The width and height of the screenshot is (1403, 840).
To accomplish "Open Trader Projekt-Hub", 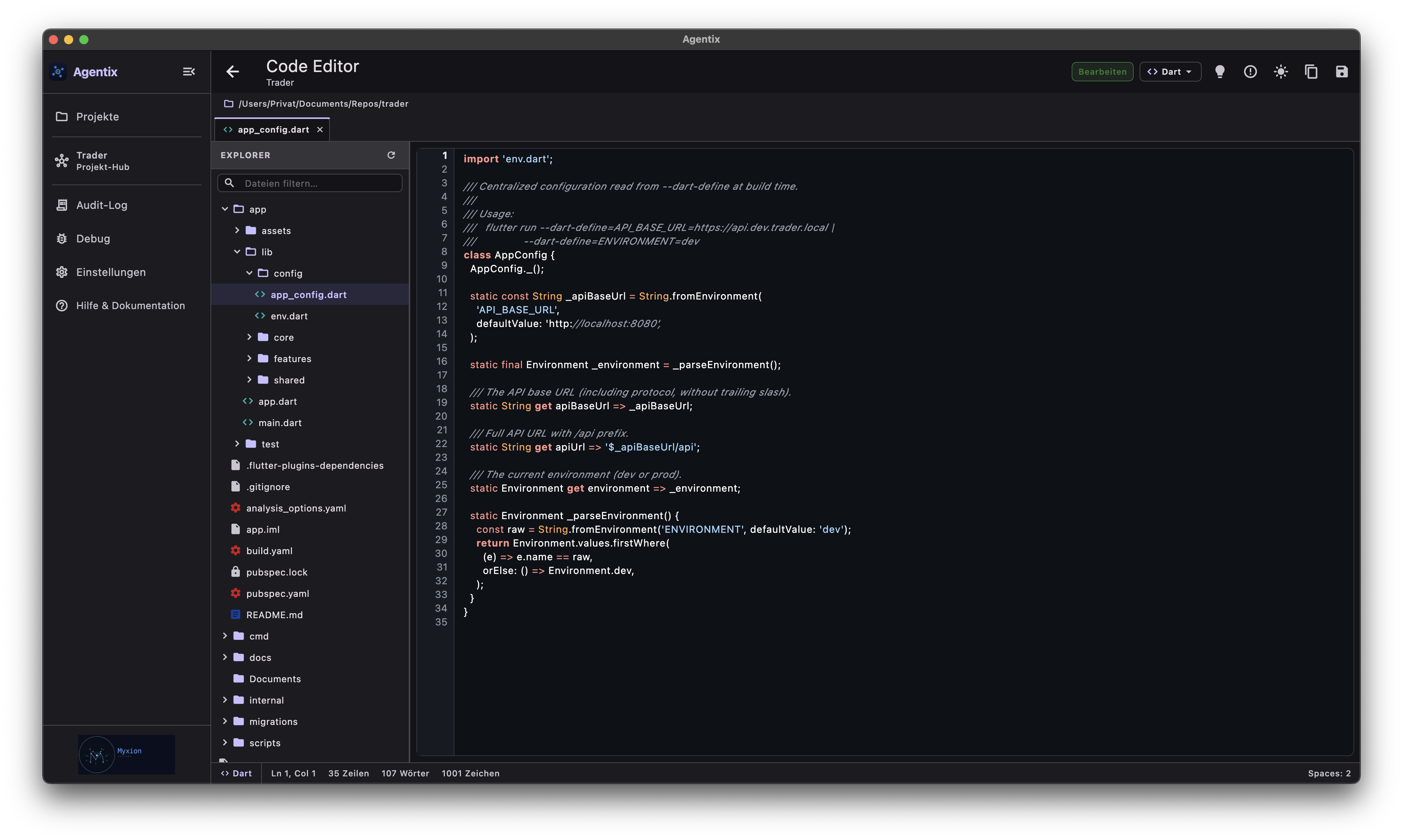I will pos(126,161).
